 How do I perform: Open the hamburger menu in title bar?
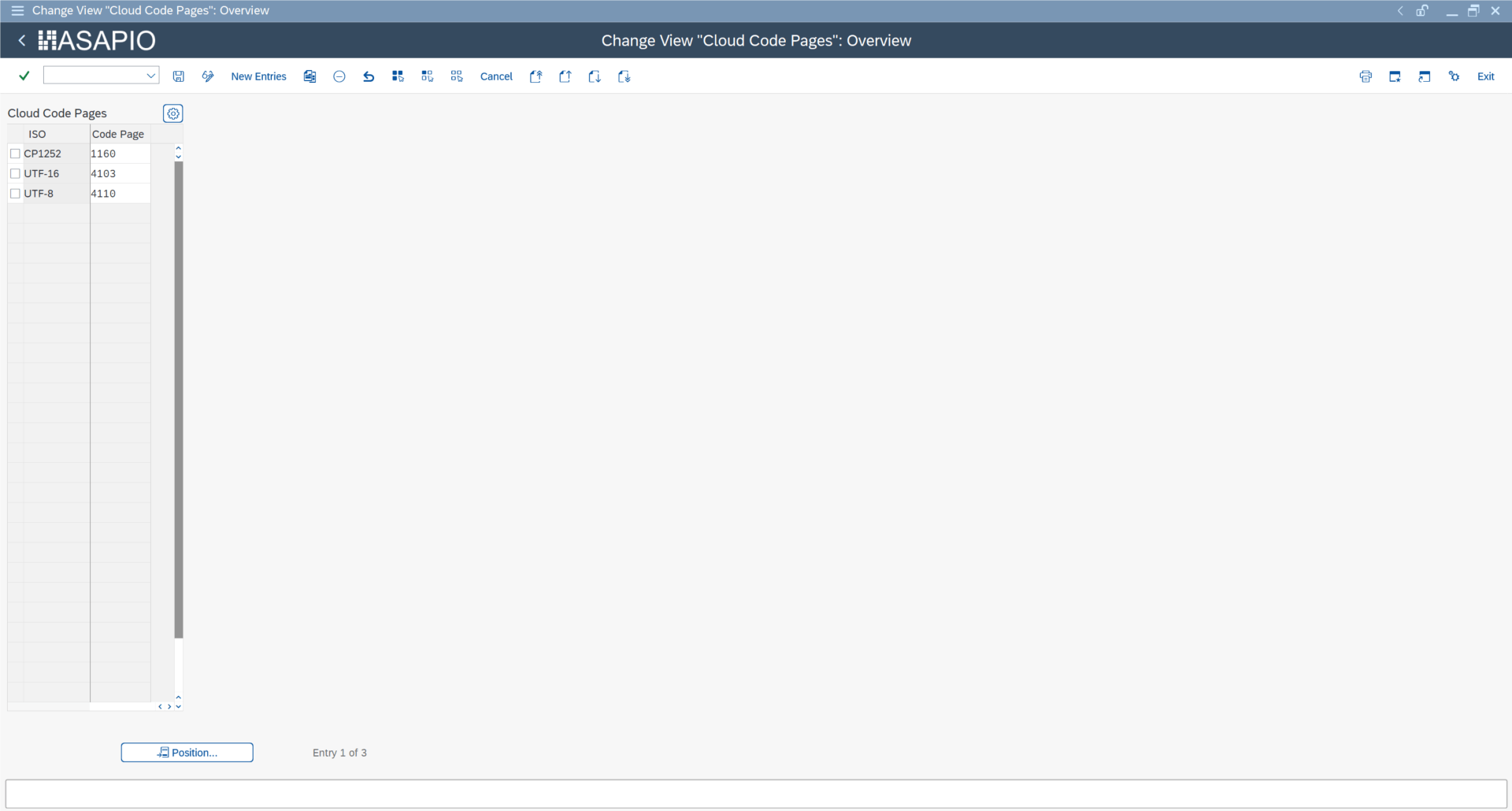coord(17,10)
